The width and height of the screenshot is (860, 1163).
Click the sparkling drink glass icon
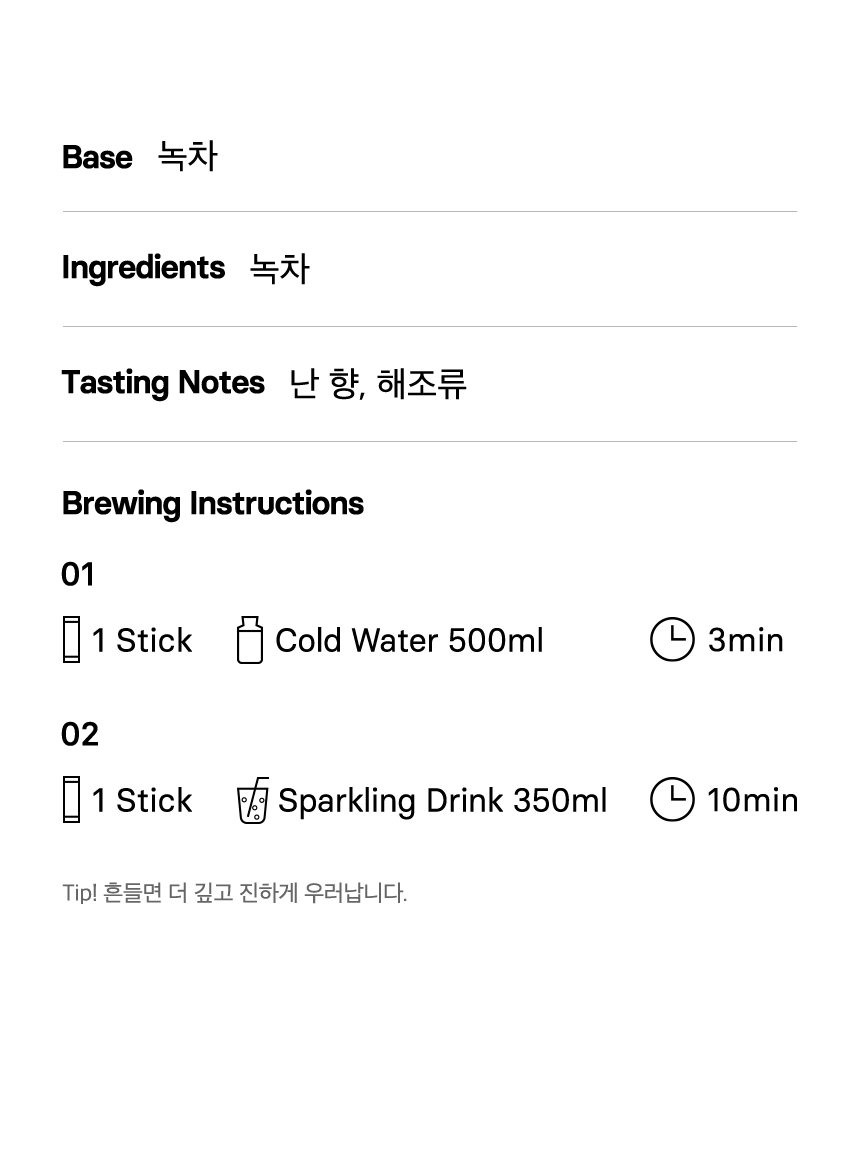(x=252, y=800)
